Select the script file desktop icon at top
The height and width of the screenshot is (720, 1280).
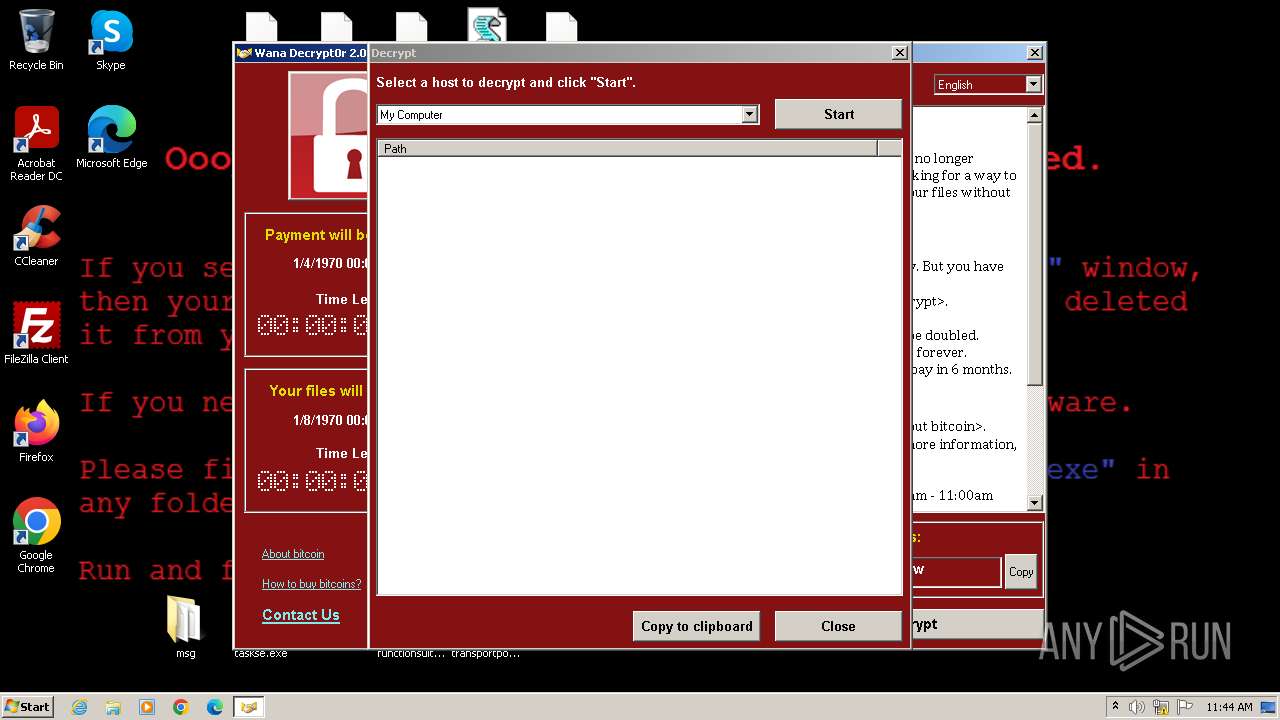(487, 25)
